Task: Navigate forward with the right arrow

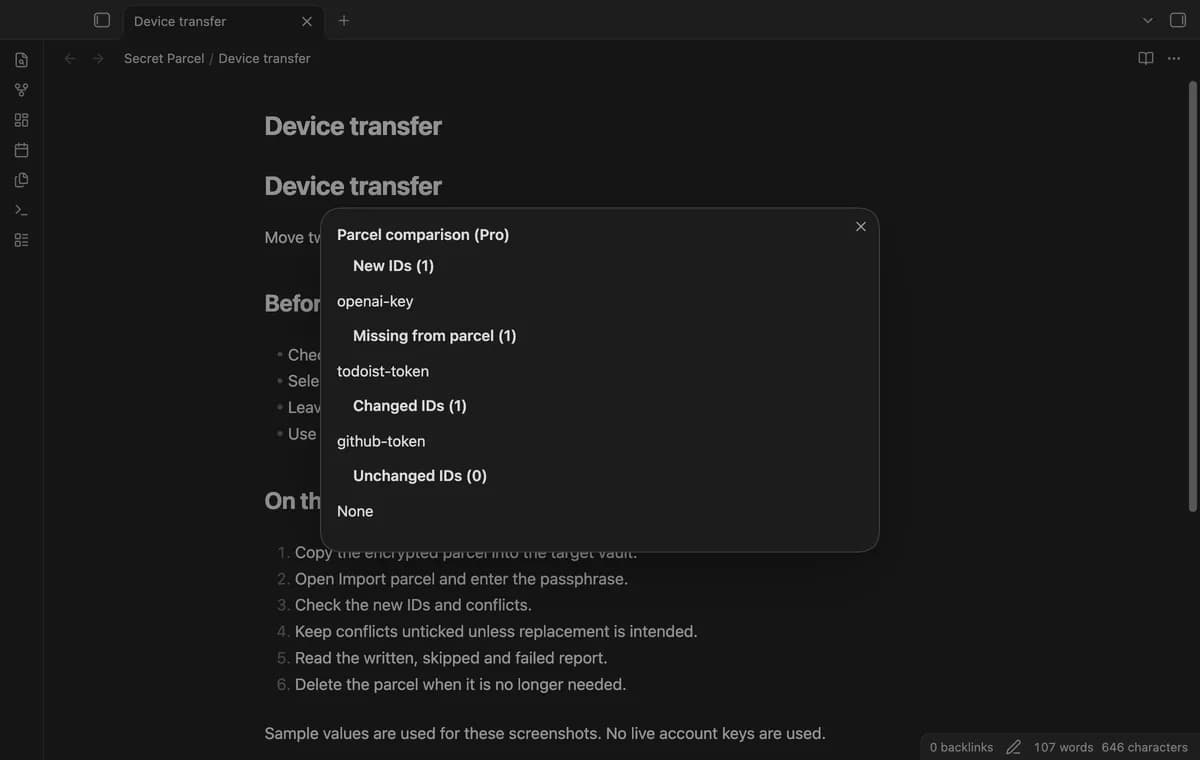Action: point(98,58)
